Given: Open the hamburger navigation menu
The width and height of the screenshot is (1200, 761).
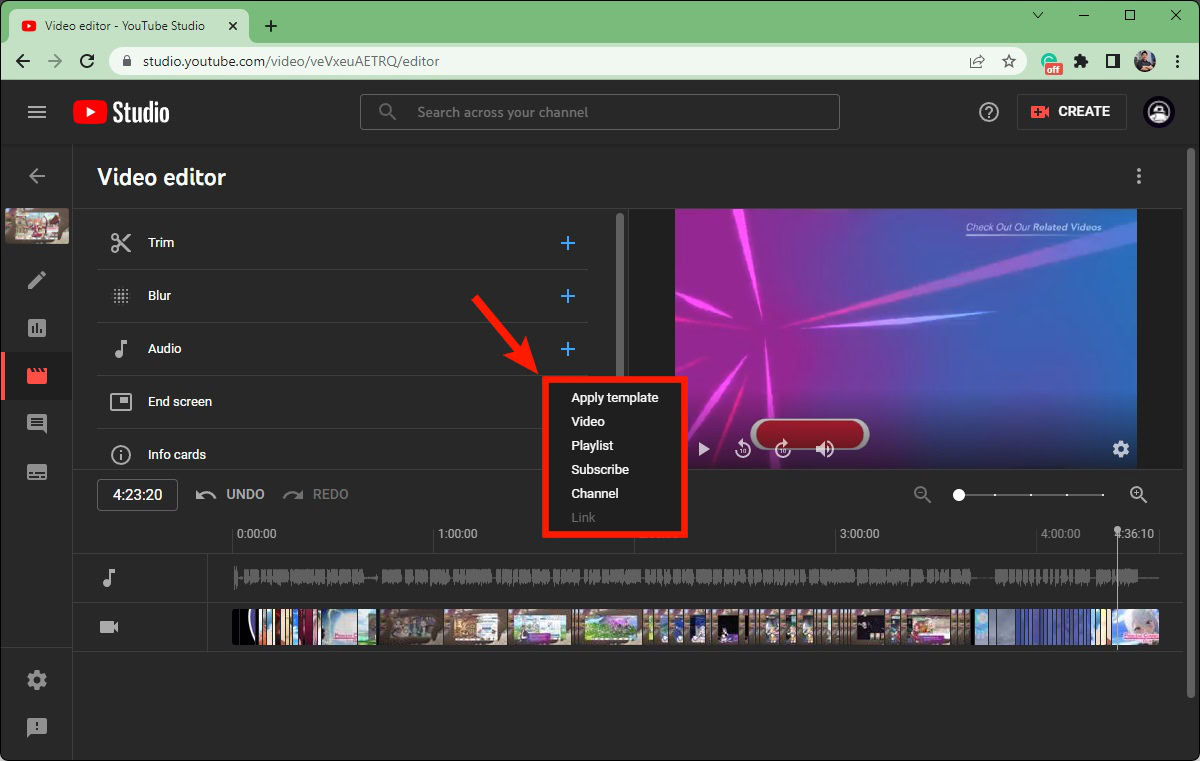Looking at the screenshot, I should tap(37, 112).
